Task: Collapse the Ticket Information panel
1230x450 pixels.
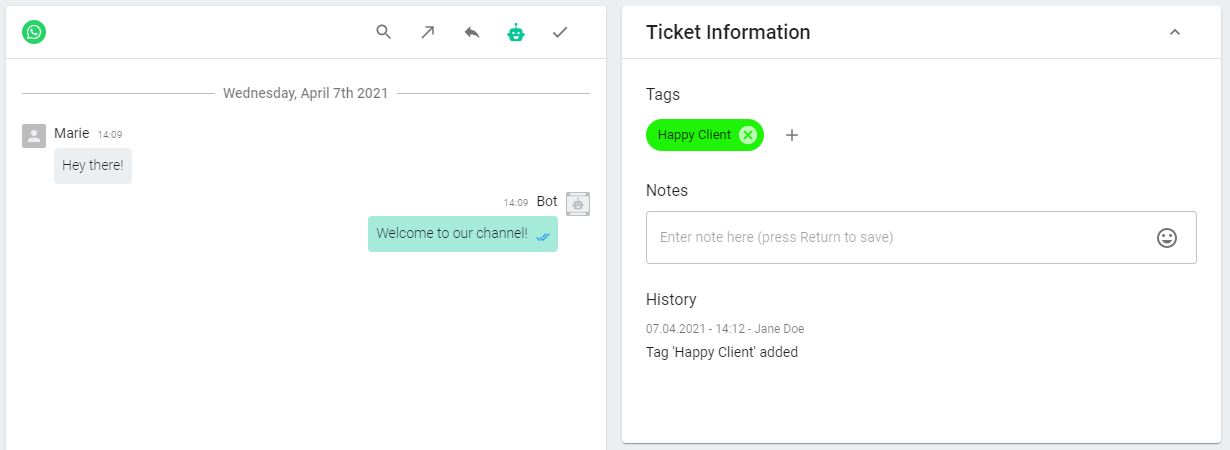Action: 1175,32
